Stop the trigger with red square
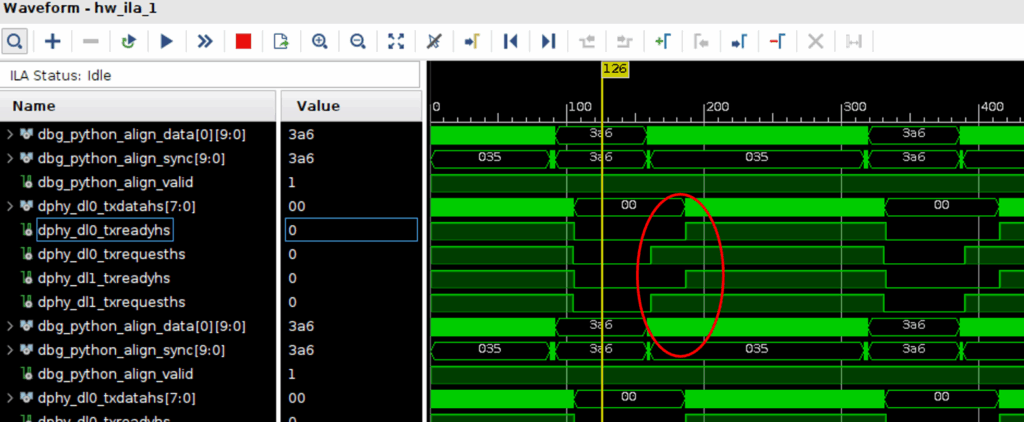 click(243, 42)
